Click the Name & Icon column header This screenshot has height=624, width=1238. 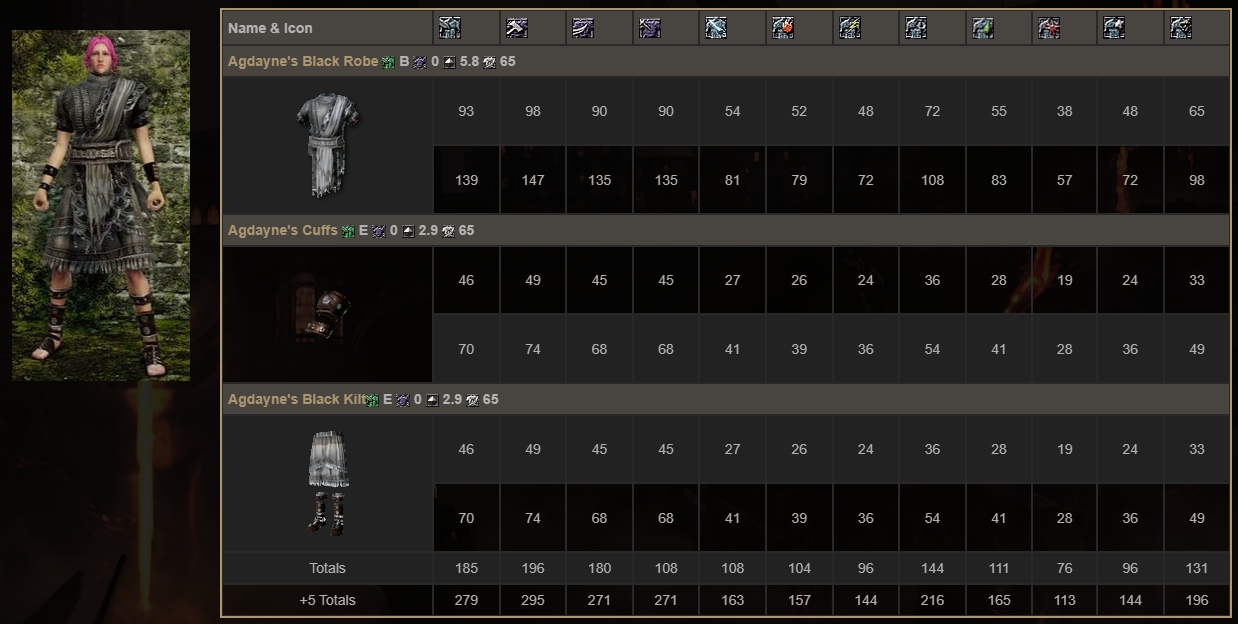[x=270, y=28]
